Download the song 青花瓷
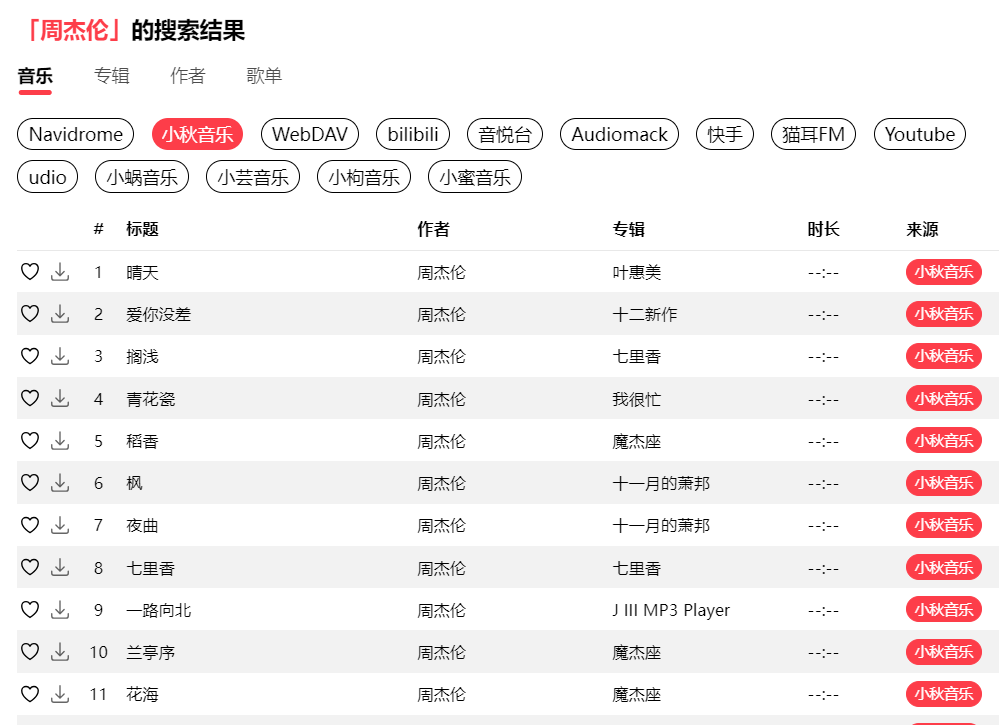Image resolution: width=999 pixels, height=725 pixels. click(x=60, y=399)
